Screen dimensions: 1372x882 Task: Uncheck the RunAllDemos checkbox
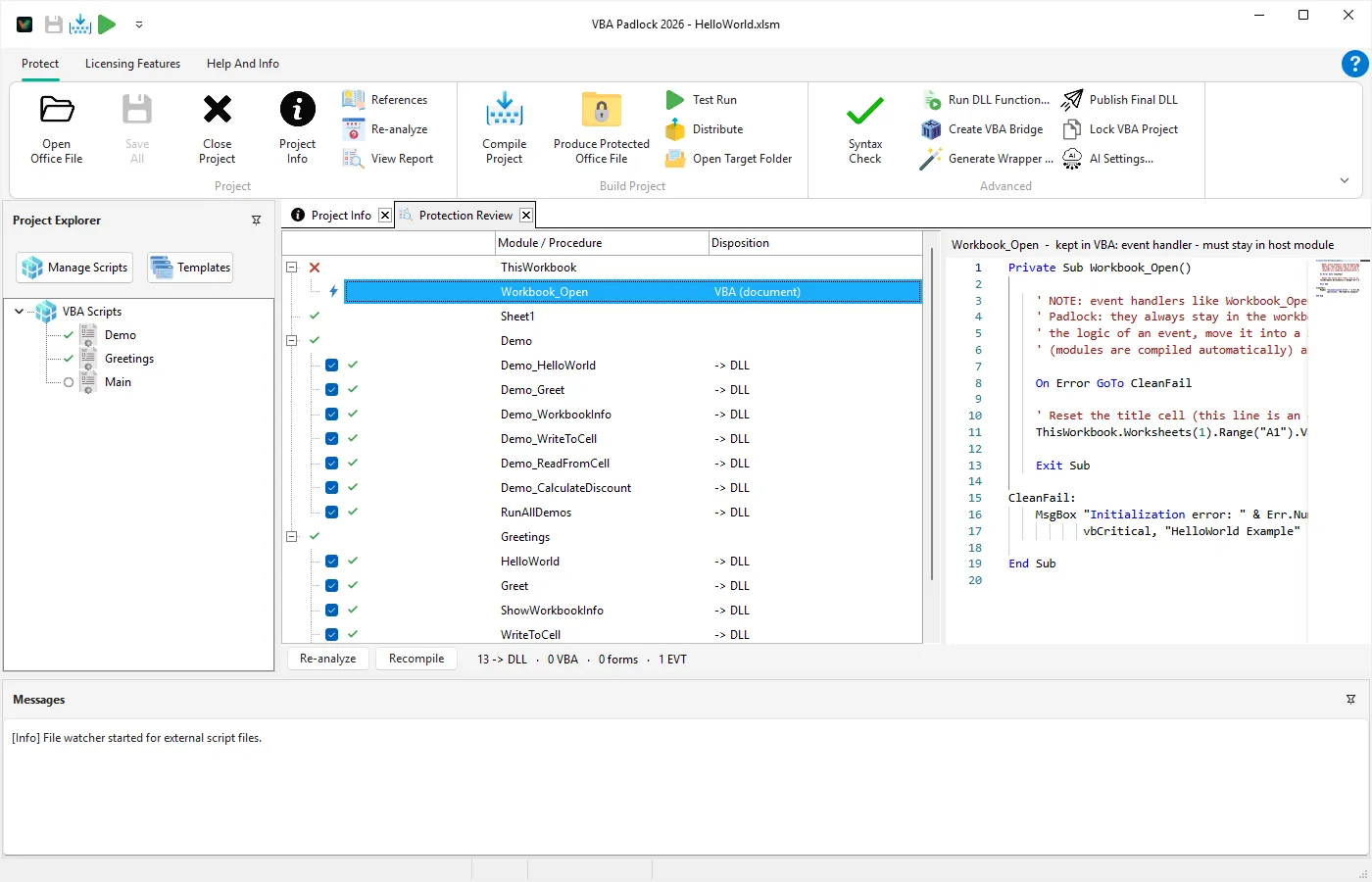pos(332,513)
